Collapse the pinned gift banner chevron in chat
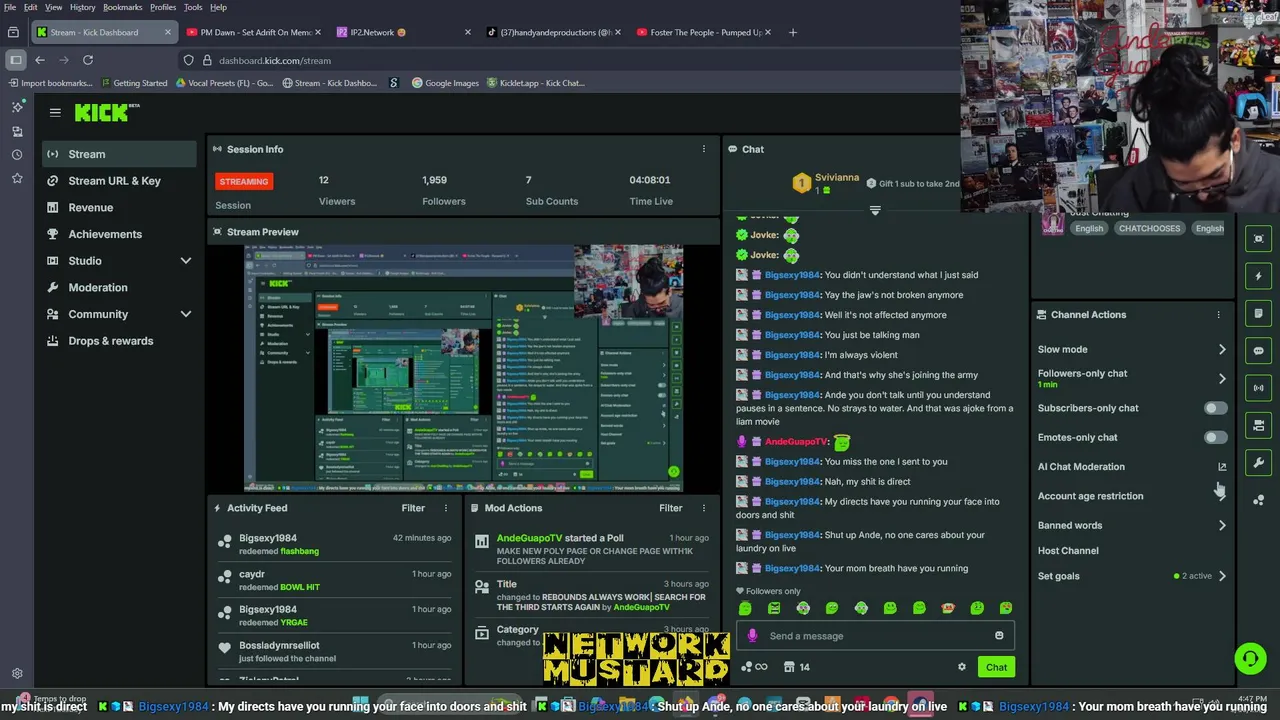 [875, 211]
